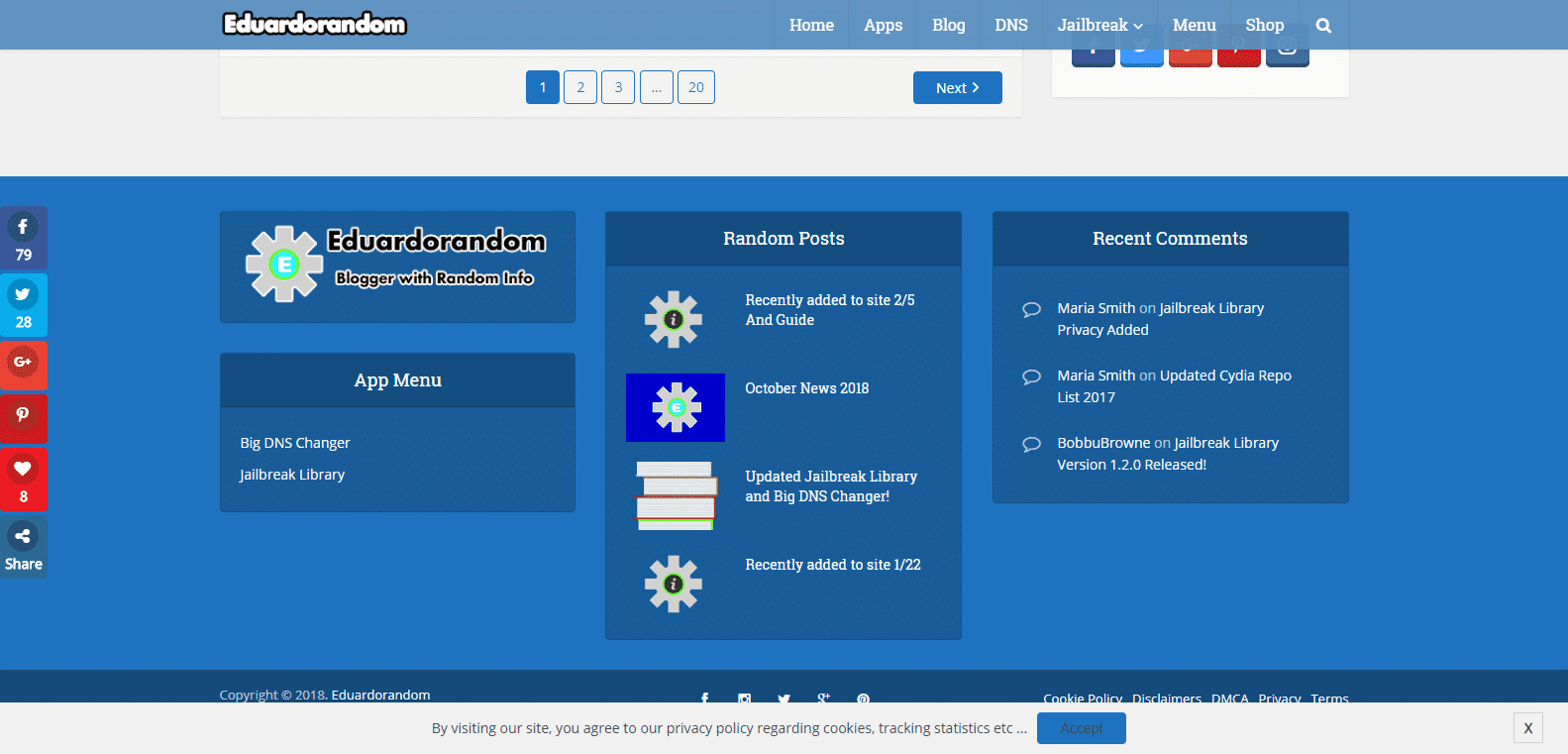The height and width of the screenshot is (754, 1568).
Task: Click the search magnifier icon in navbar
Action: [1323, 26]
